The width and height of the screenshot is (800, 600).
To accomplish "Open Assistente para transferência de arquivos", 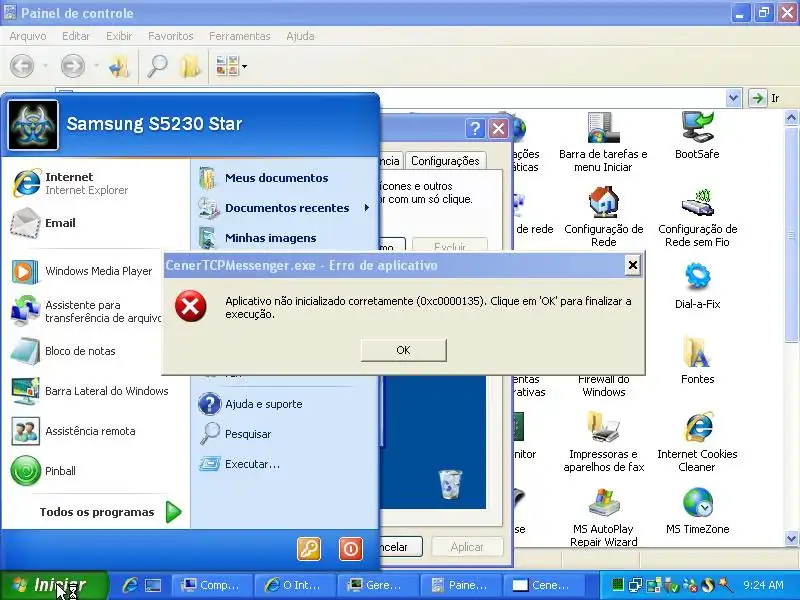I will 85,311.
